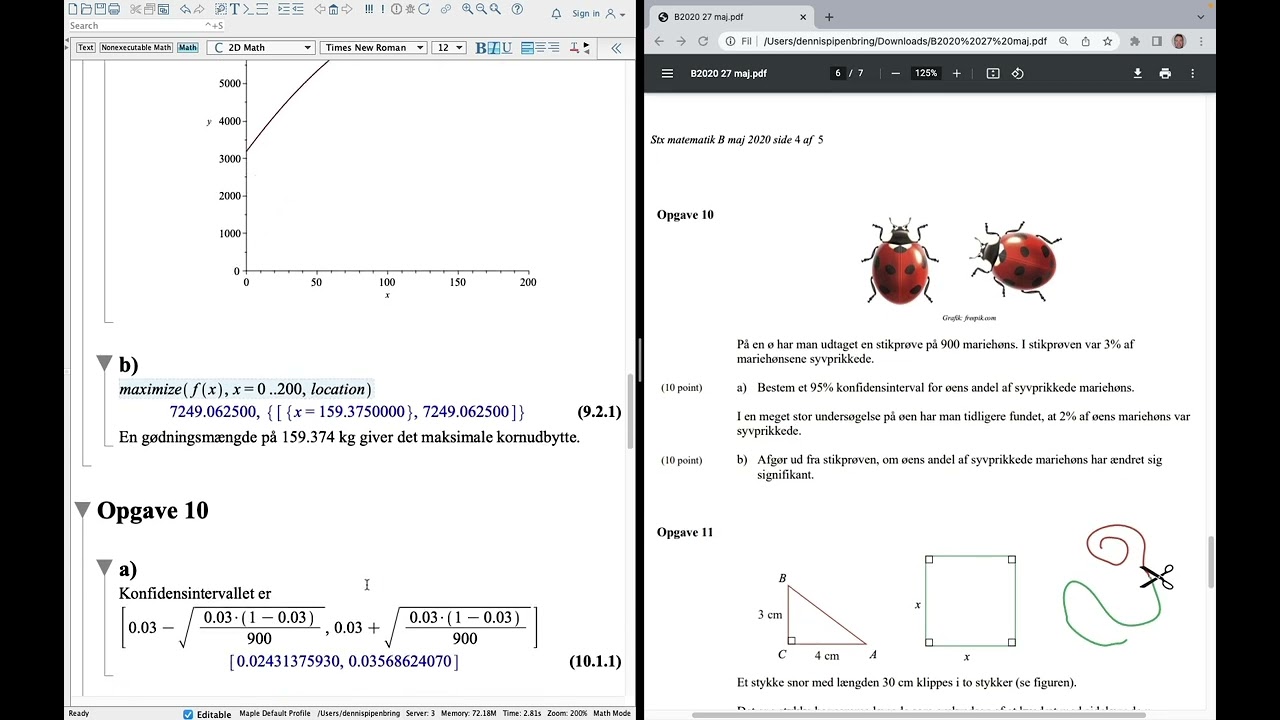
Task: Click the Open file folder icon in Maple
Action: [x=86, y=9]
